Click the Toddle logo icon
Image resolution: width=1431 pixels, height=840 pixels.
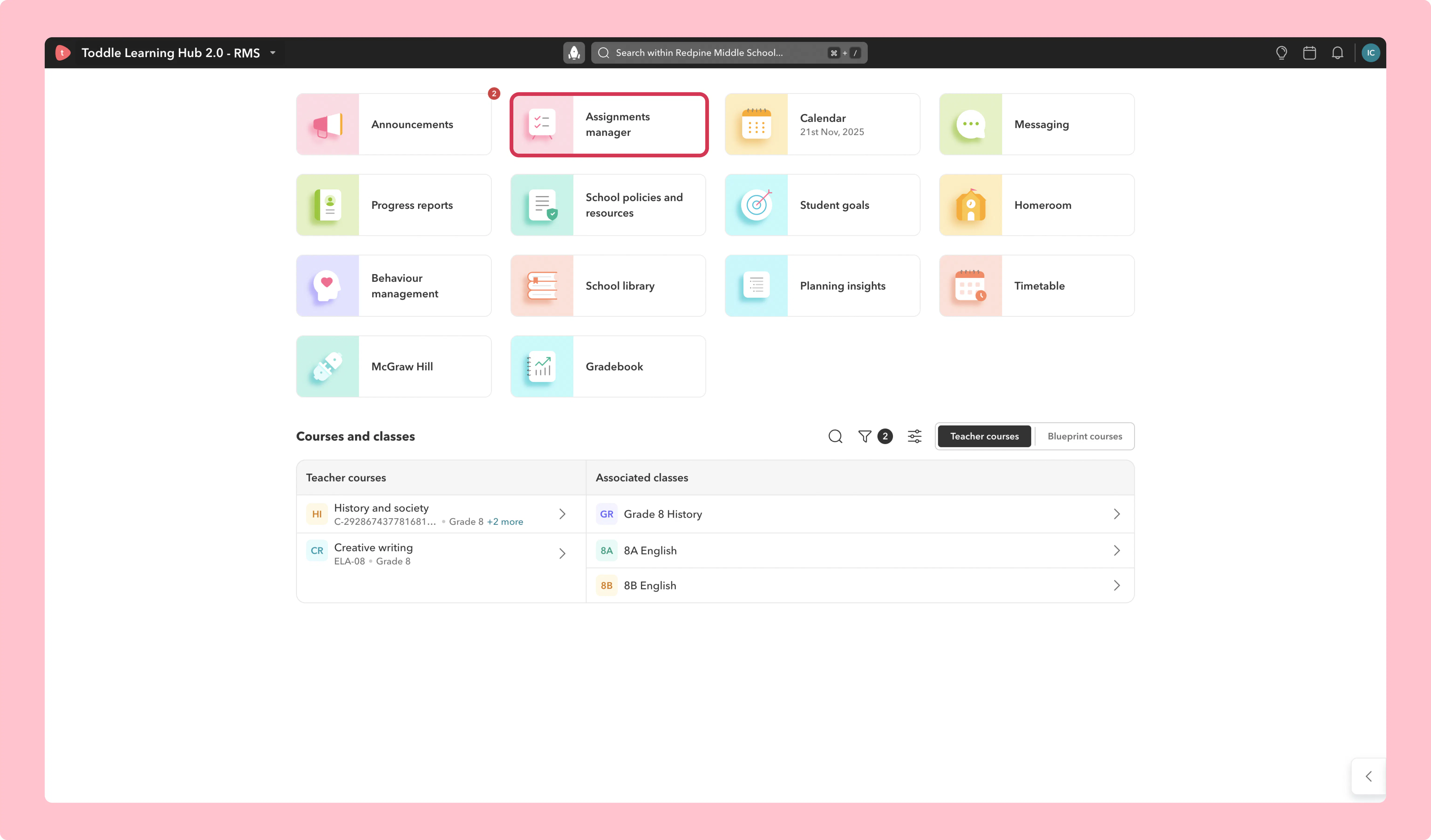[62, 53]
